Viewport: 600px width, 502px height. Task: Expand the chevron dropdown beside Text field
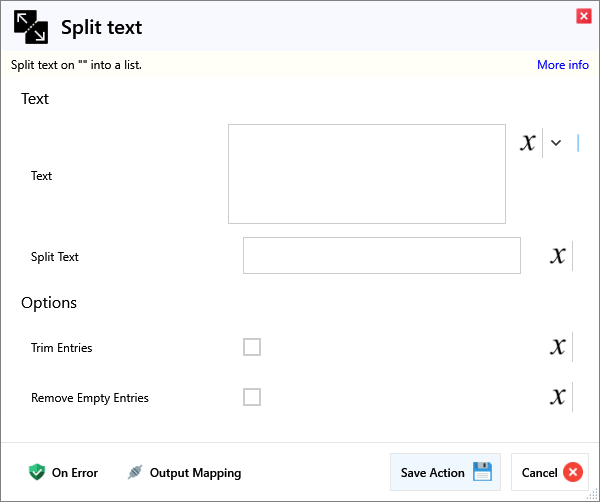click(556, 143)
